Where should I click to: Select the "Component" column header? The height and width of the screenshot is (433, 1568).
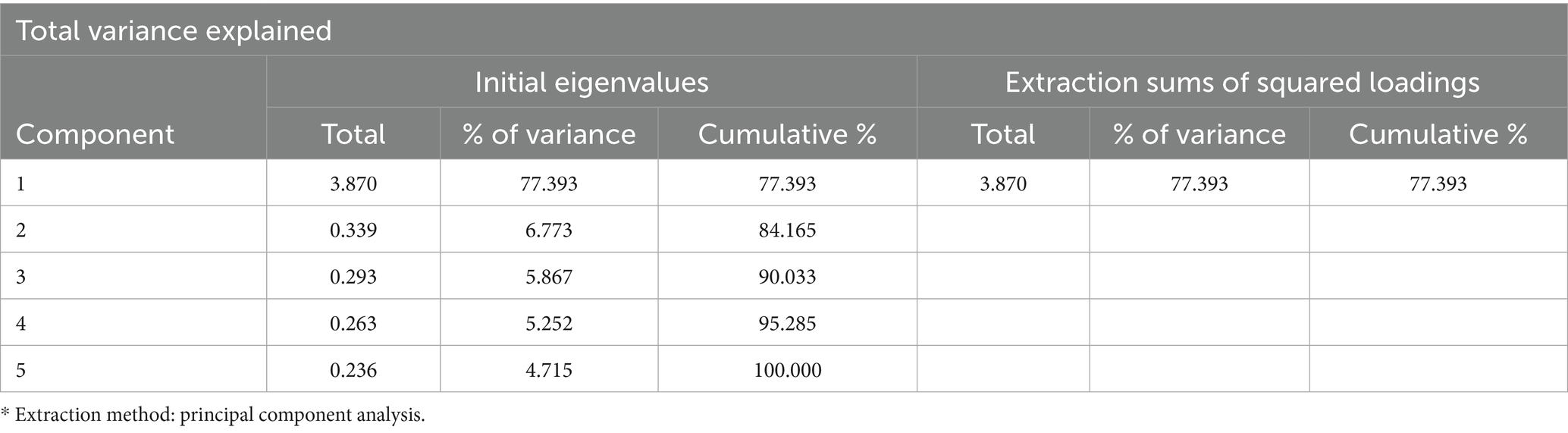(95, 134)
